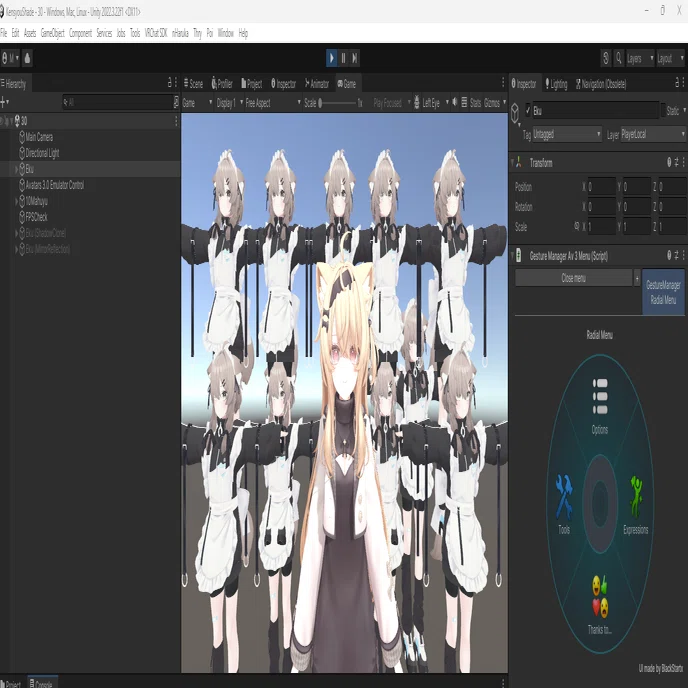Toggle the Hierarchy panel lock icon
688x688 pixels.
point(169,82)
